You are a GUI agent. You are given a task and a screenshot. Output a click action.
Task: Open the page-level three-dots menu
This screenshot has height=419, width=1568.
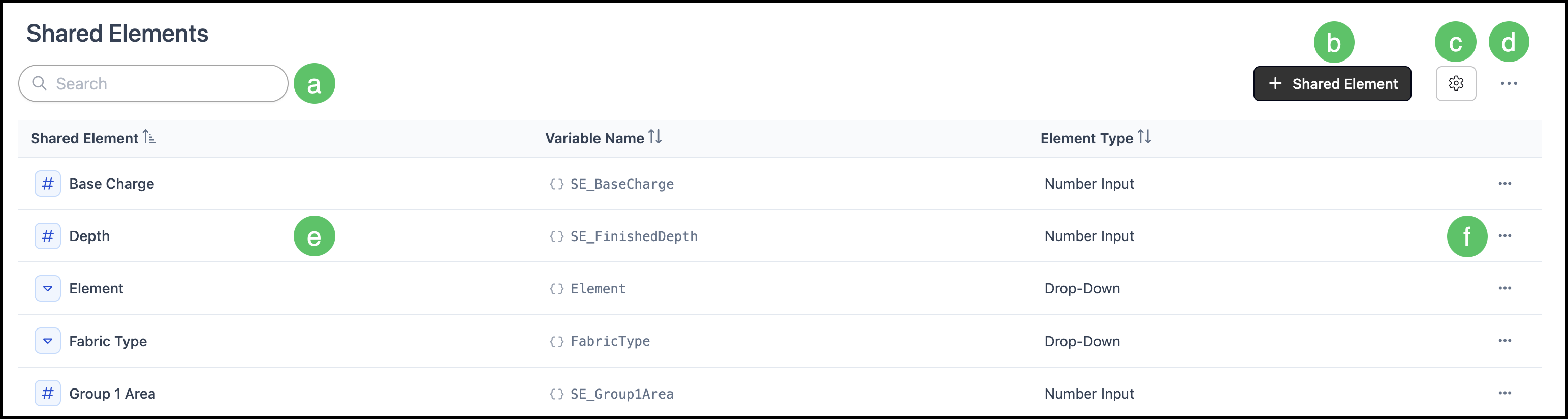pos(1509,83)
